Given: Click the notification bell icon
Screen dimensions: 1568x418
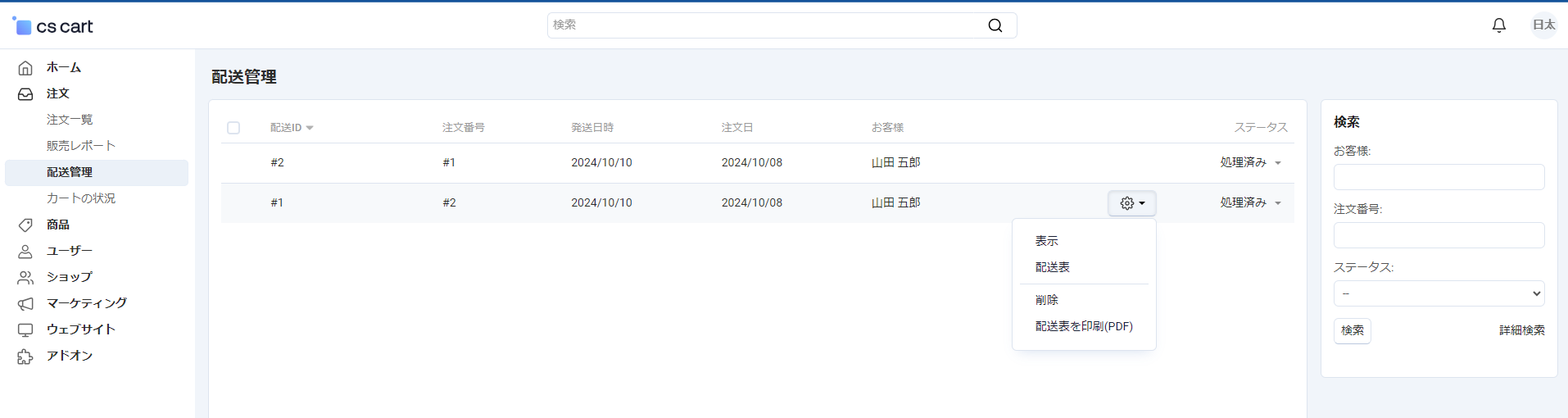Looking at the screenshot, I should [x=1498, y=25].
